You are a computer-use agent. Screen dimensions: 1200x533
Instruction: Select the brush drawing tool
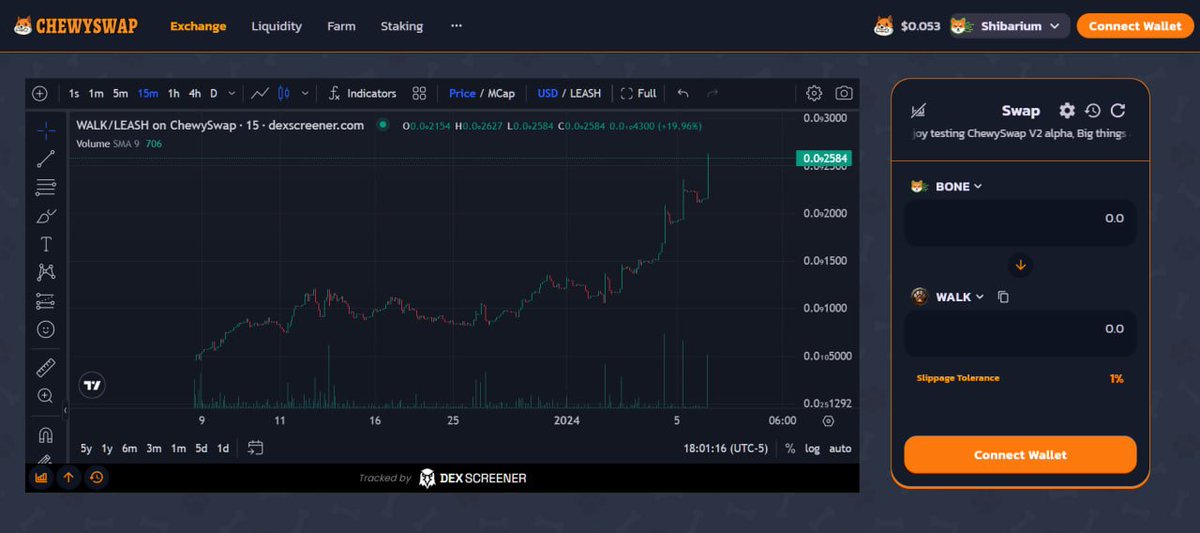pos(46,215)
